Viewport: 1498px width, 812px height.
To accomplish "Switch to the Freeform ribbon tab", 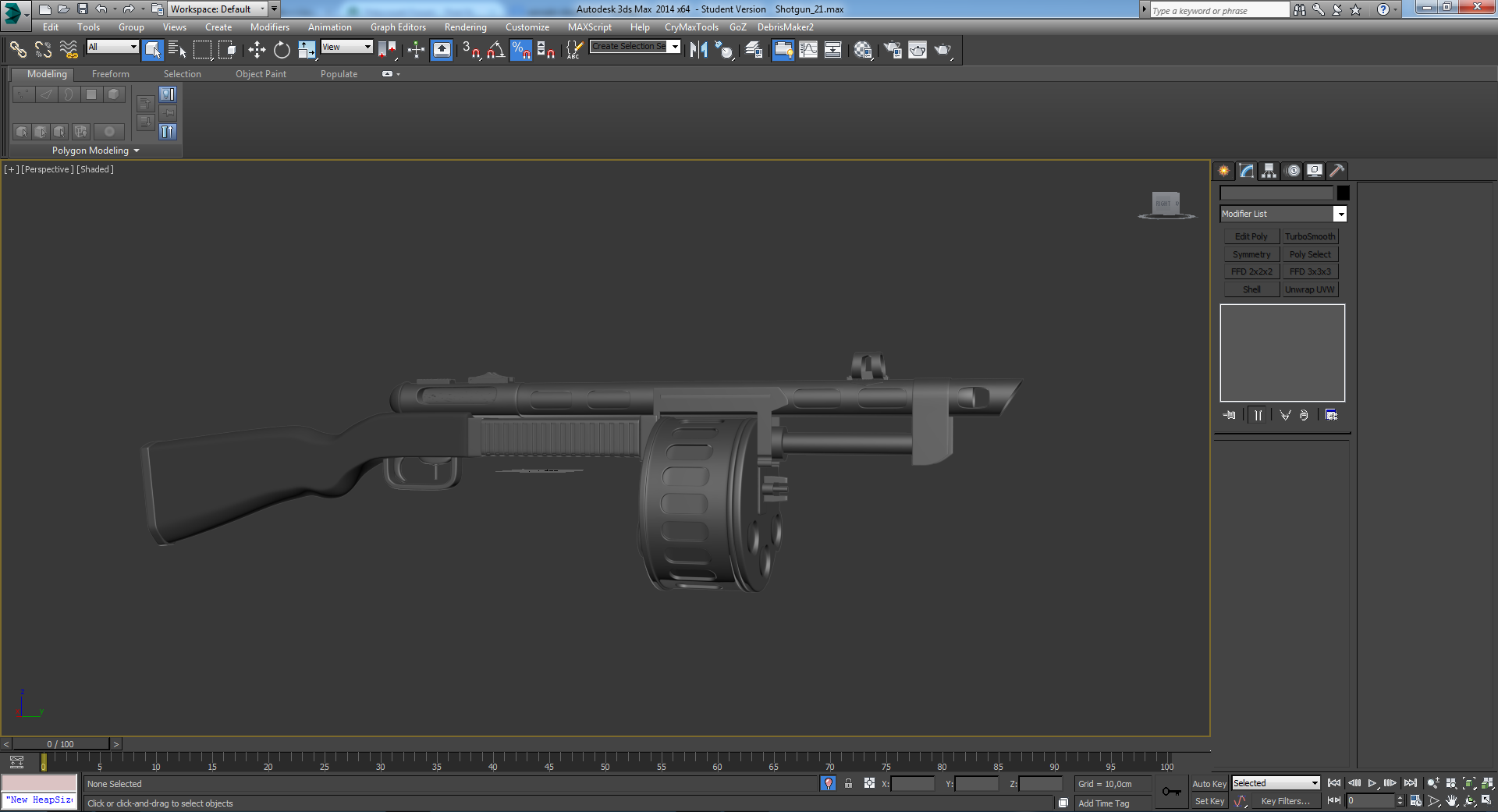I will coord(111,74).
